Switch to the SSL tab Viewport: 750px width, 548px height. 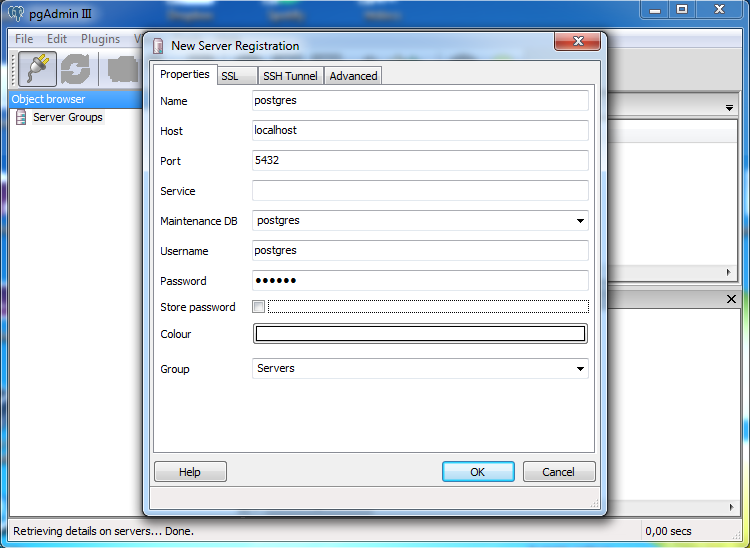237,76
